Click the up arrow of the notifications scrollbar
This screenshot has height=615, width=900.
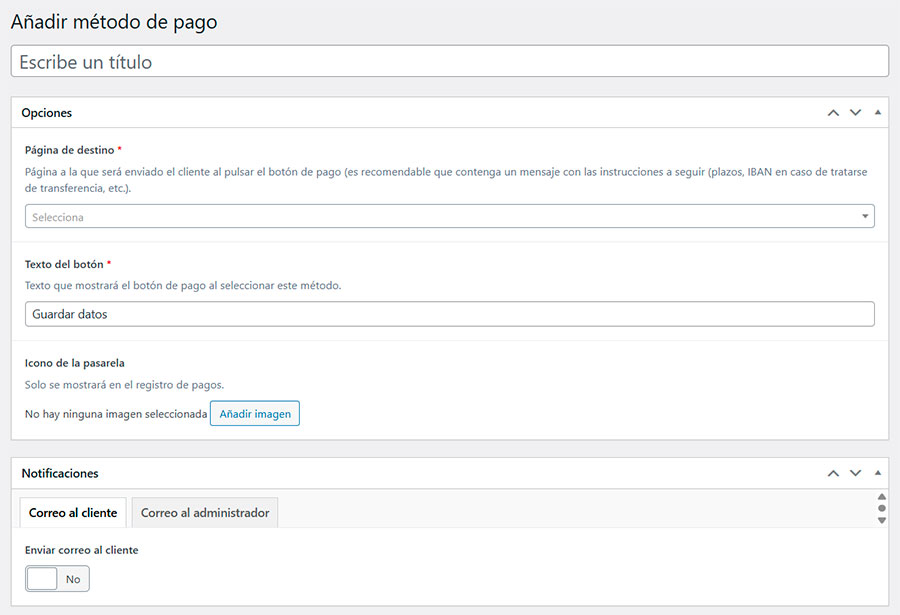[881, 497]
